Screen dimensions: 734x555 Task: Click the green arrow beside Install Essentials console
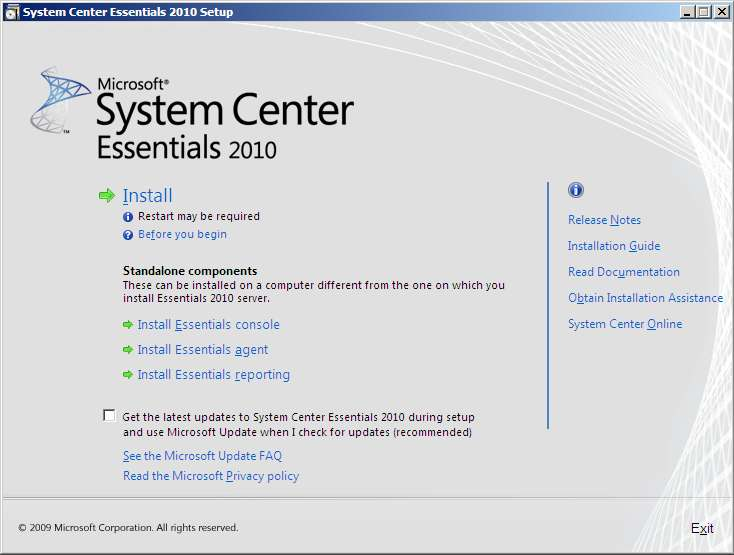pos(128,325)
